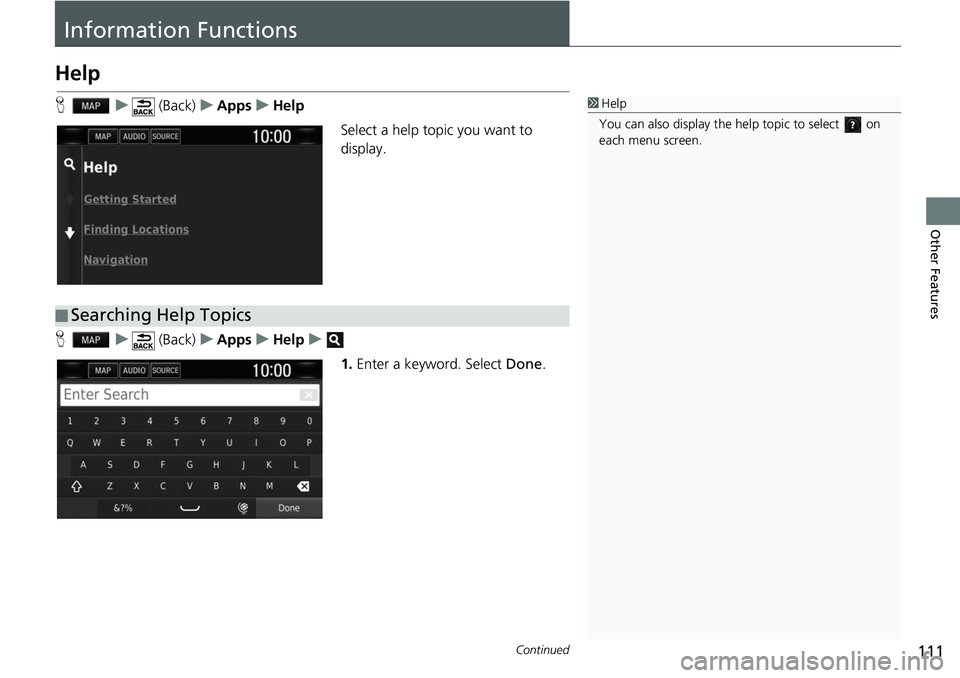
Task: Select the Navigation help topic
Action: click(x=116, y=260)
